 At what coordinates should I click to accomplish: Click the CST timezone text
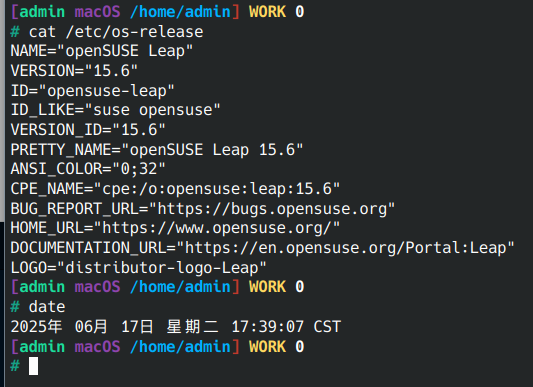pos(327,327)
